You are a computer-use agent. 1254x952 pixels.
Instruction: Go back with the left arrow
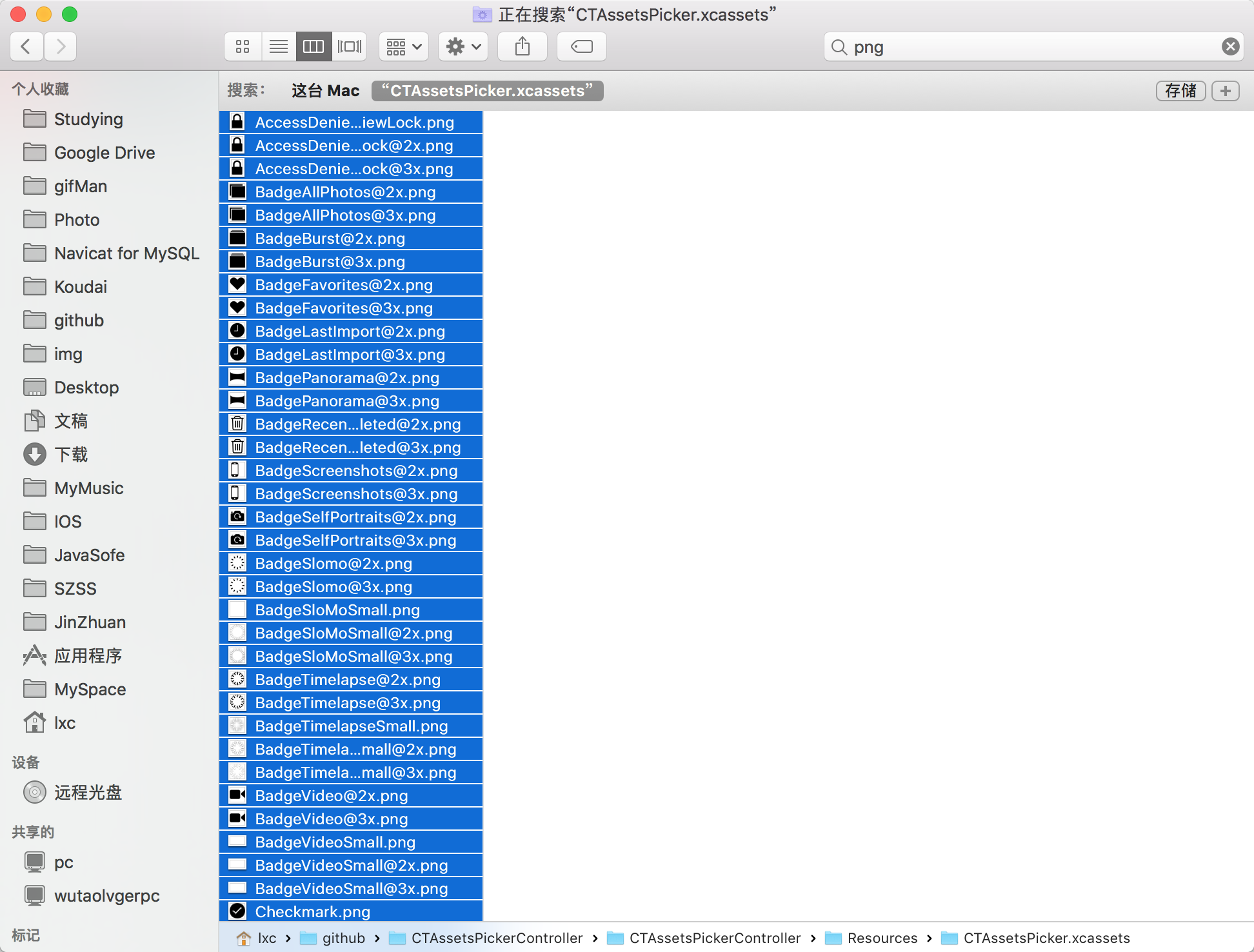[x=26, y=46]
